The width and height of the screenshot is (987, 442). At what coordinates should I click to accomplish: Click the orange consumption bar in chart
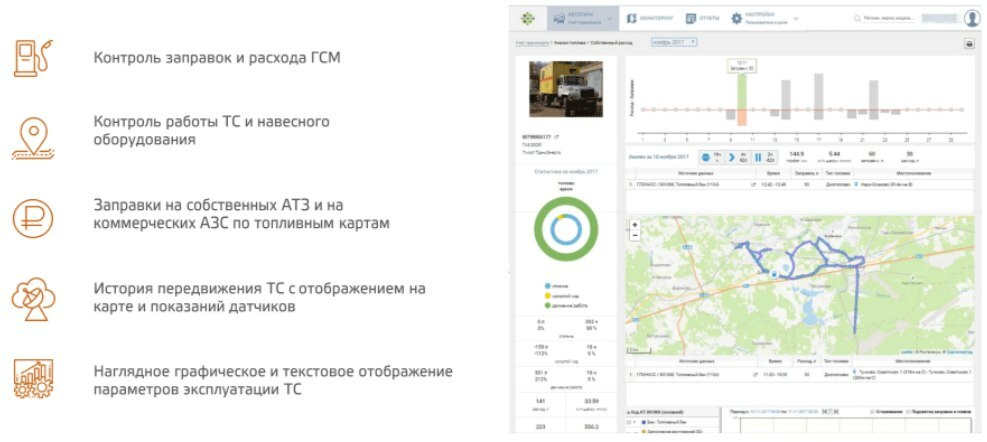[x=742, y=118]
